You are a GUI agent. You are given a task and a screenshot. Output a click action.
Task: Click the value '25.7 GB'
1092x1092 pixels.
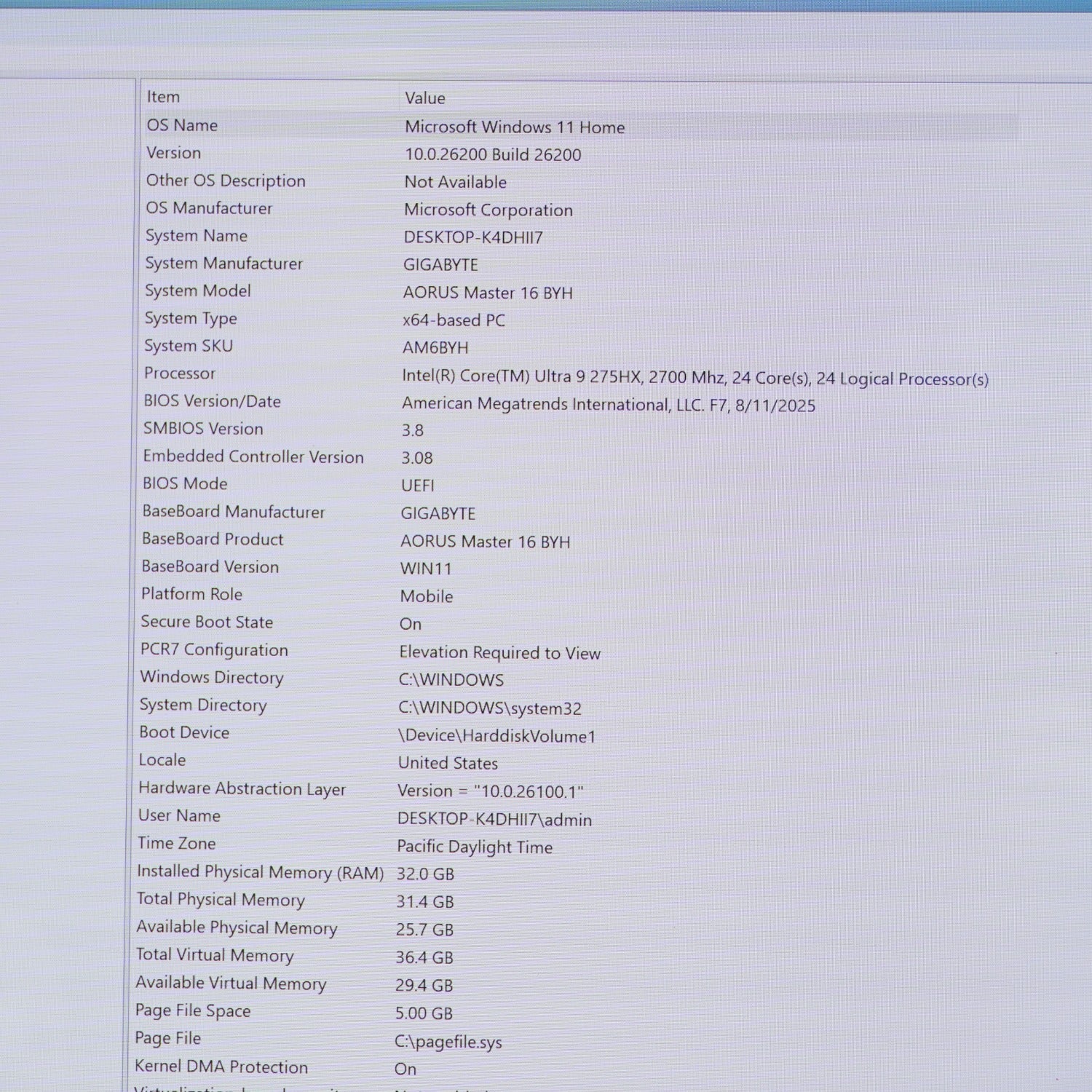click(x=424, y=930)
